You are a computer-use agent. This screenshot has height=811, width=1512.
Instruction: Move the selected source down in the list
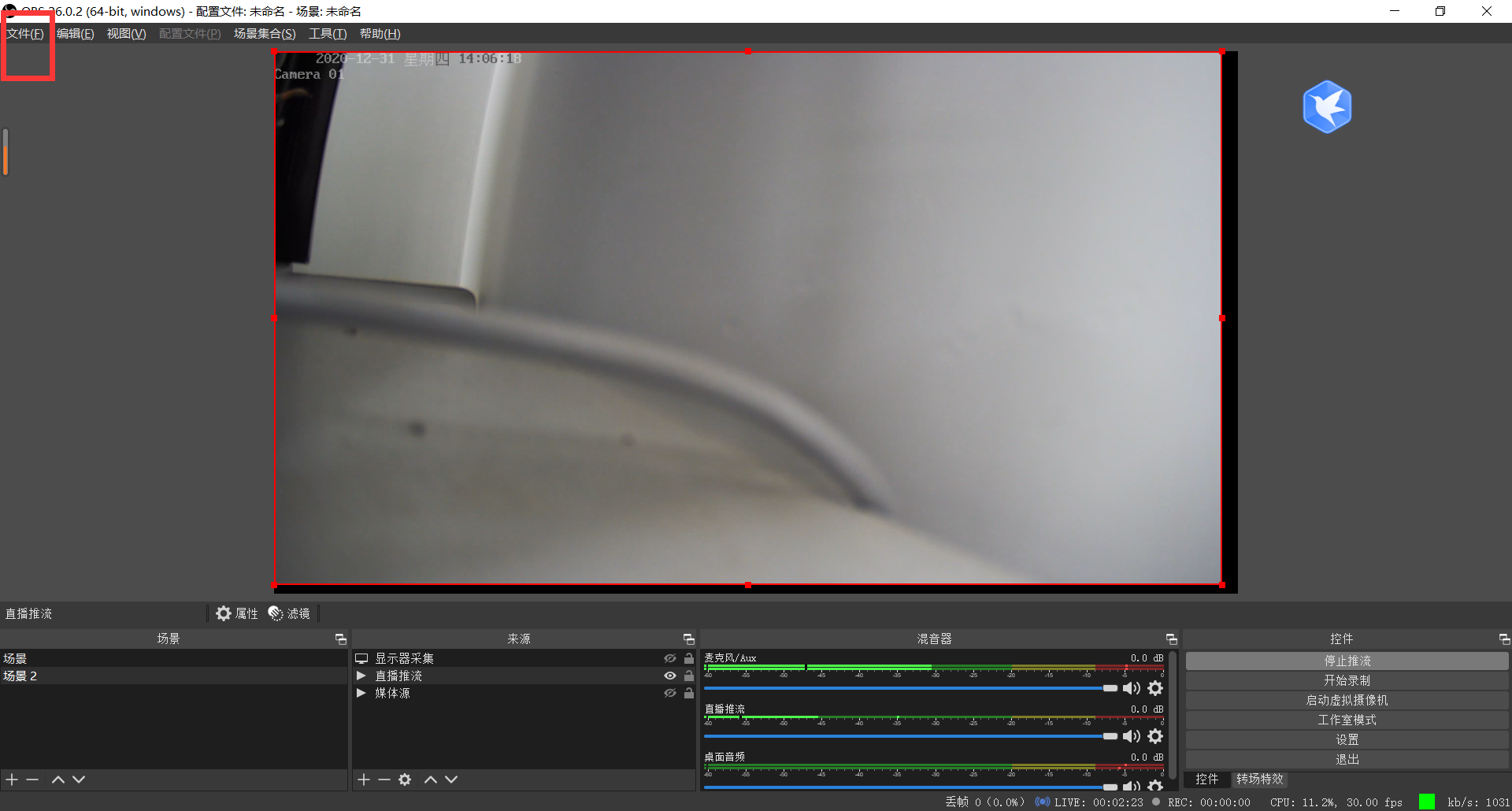451,780
